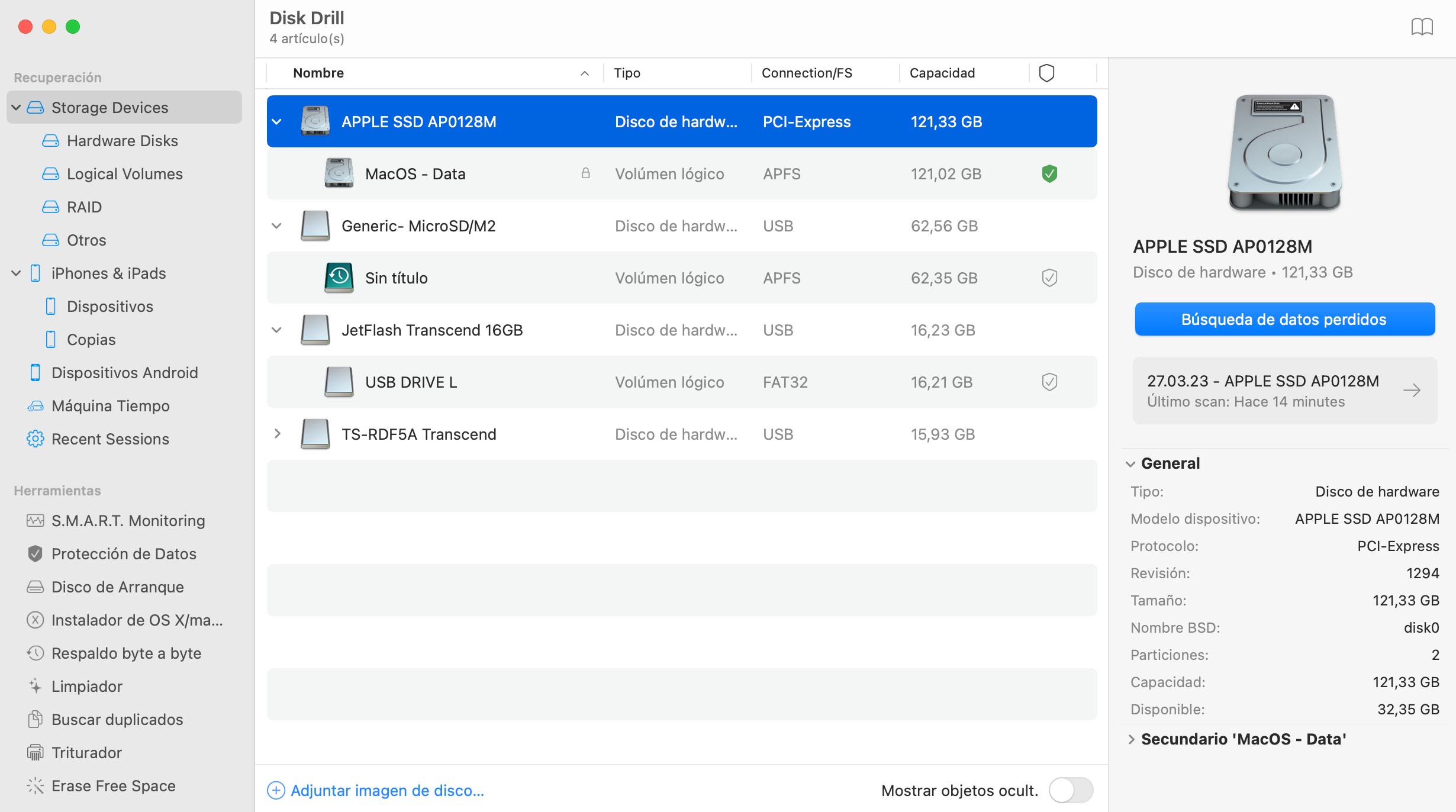Click Búsqueda de datos perdidos button
1456x812 pixels.
(1284, 319)
